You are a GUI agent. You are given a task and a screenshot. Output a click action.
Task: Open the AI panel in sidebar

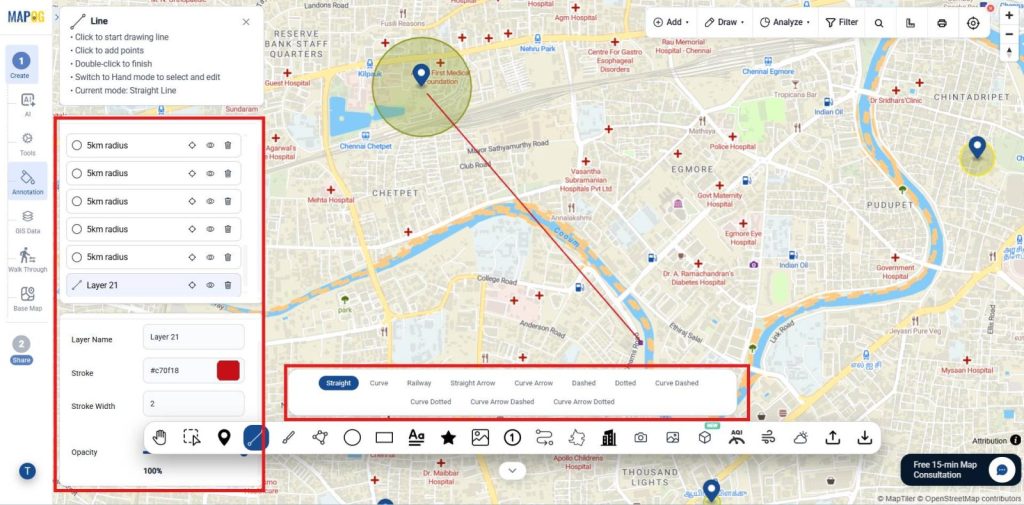[x=27, y=105]
